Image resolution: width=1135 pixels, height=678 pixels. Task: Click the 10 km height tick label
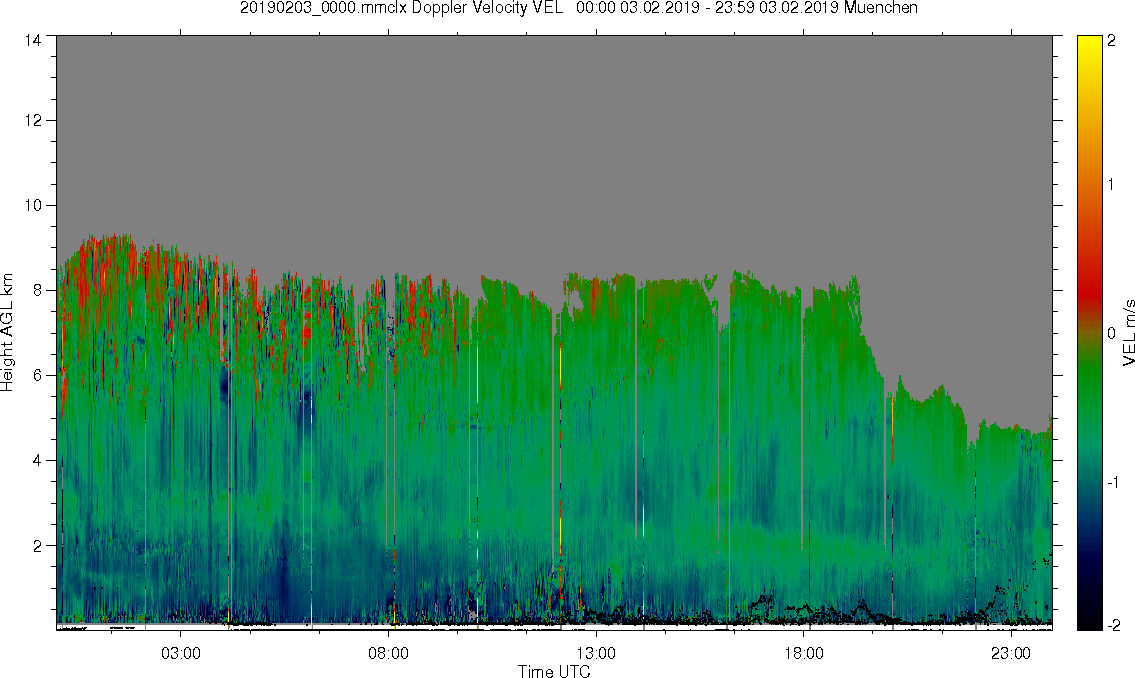[x=33, y=205]
